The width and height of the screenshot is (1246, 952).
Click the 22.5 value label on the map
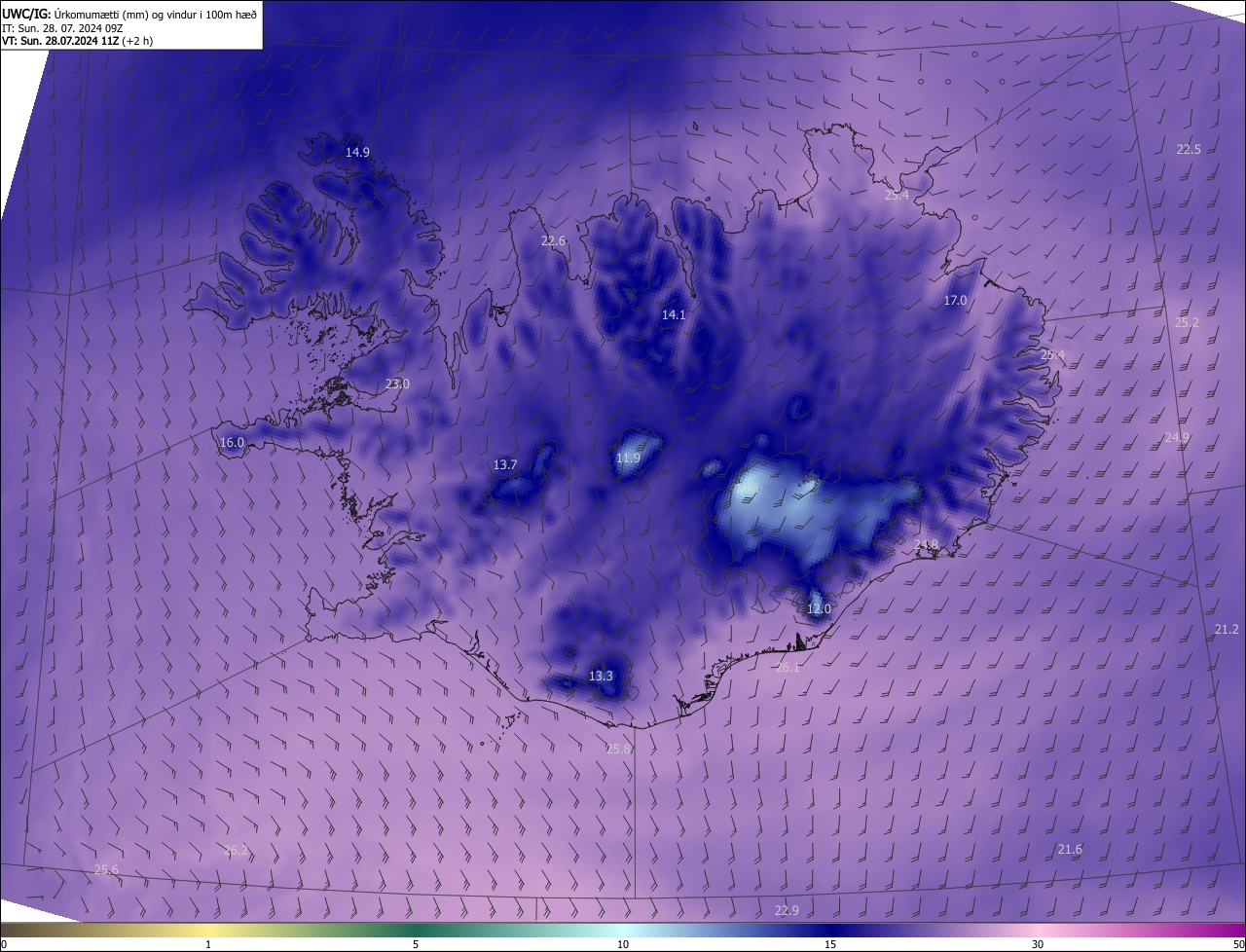(x=1189, y=149)
